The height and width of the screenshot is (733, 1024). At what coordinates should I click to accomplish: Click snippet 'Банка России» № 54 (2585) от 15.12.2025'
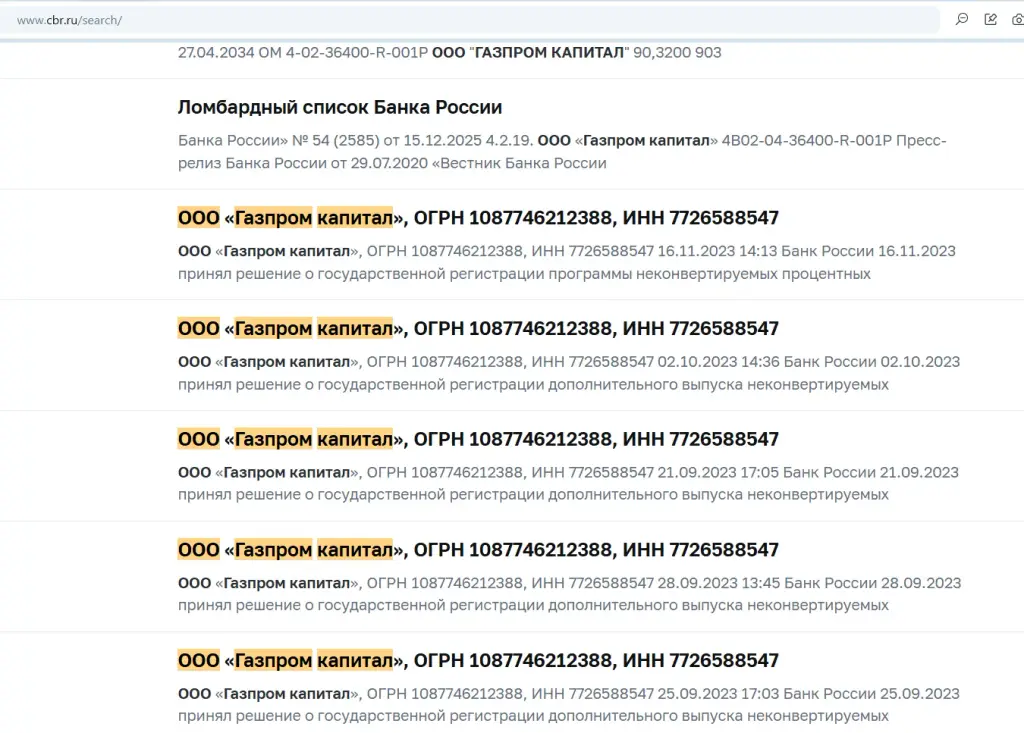point(330,140)
